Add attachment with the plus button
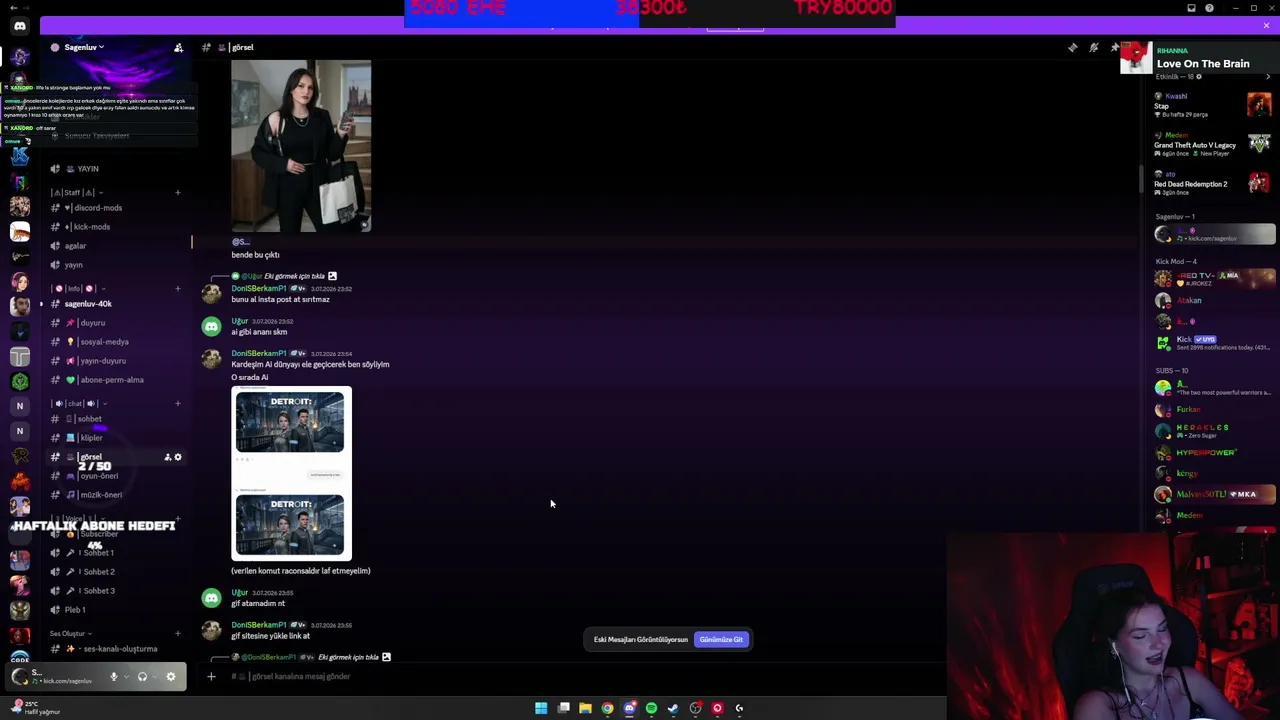This screenshot has width=1280, height=720. (x=211, y=677)
